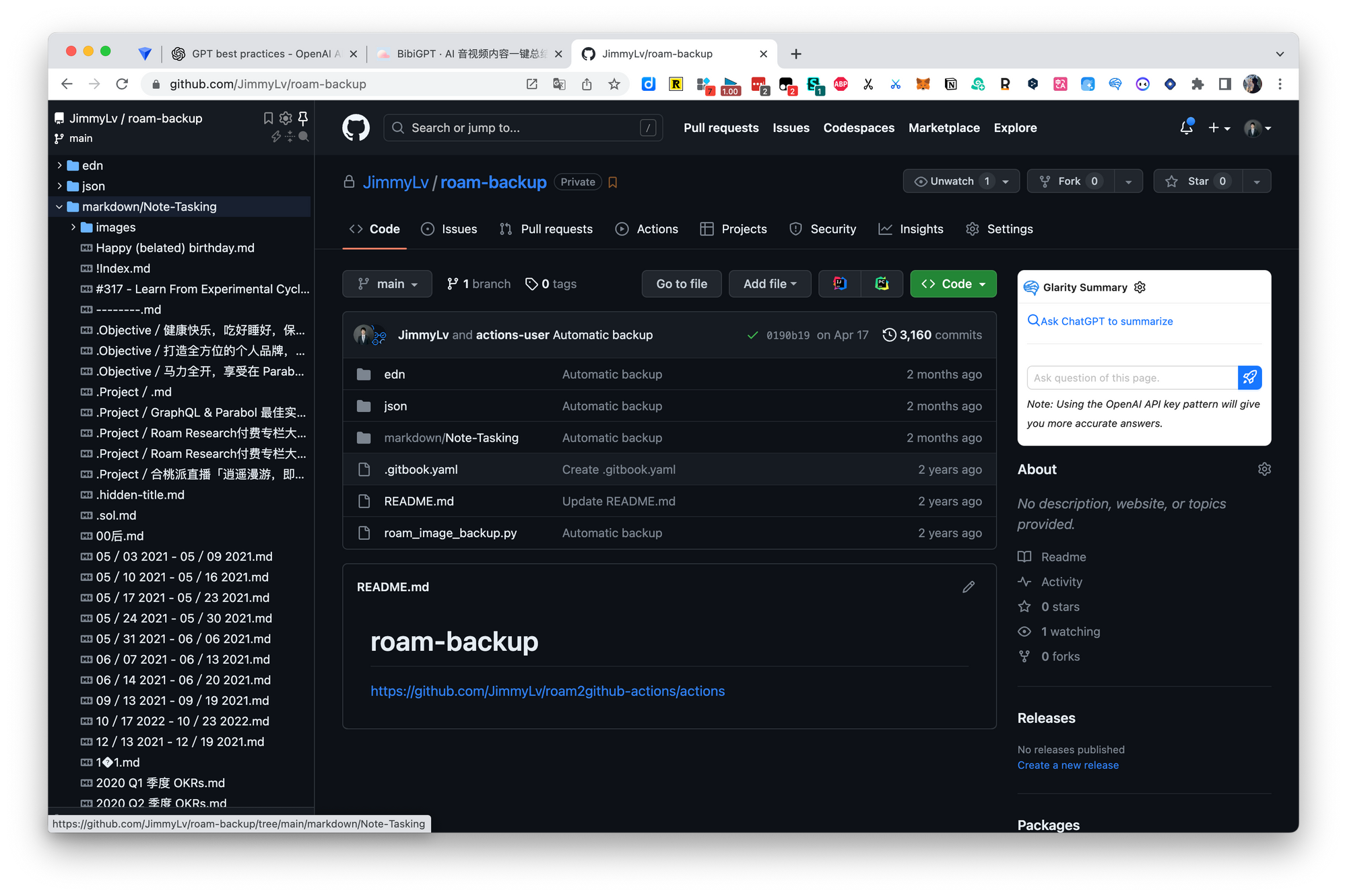Click the yellow bookmark icon next to Private
The width and height of the screenshot is (1347, 896).
[613, 182]
